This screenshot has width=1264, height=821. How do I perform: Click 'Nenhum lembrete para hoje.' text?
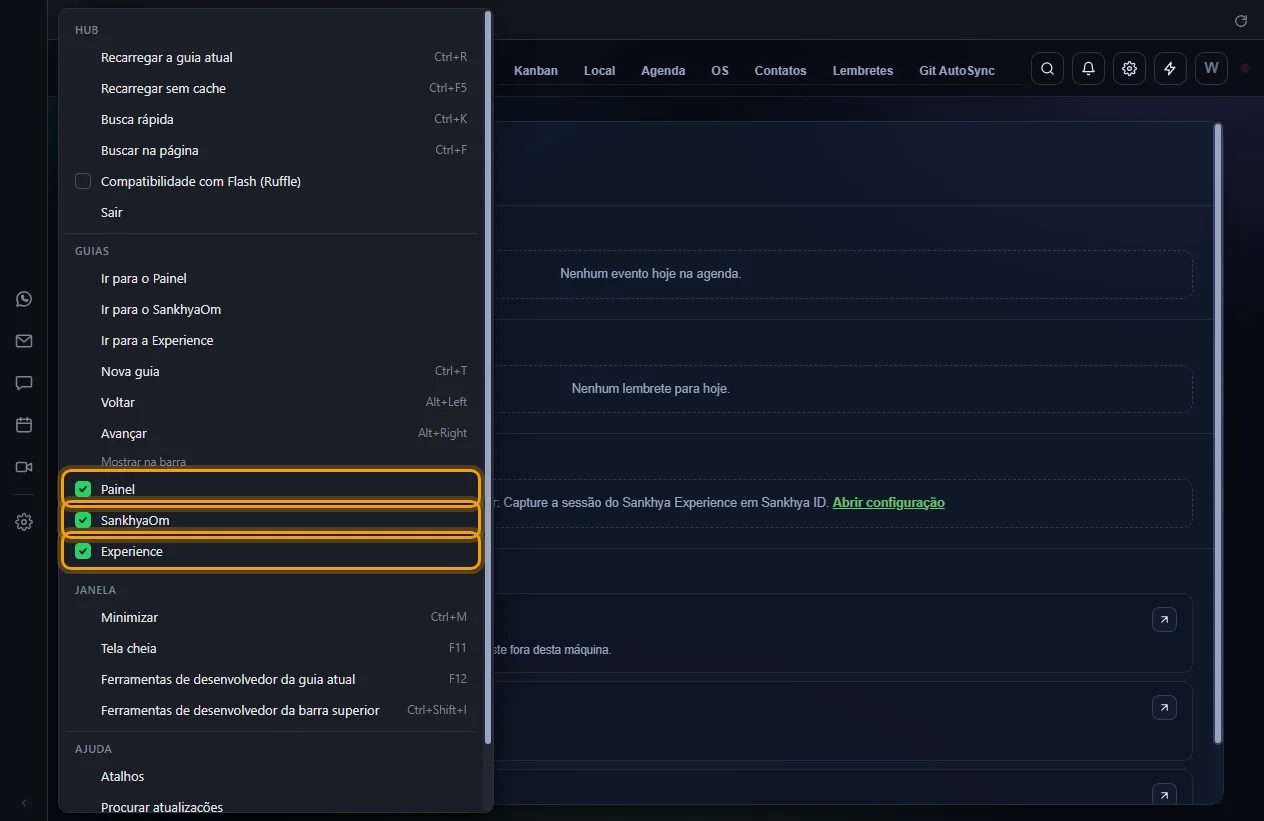[651, 388]
